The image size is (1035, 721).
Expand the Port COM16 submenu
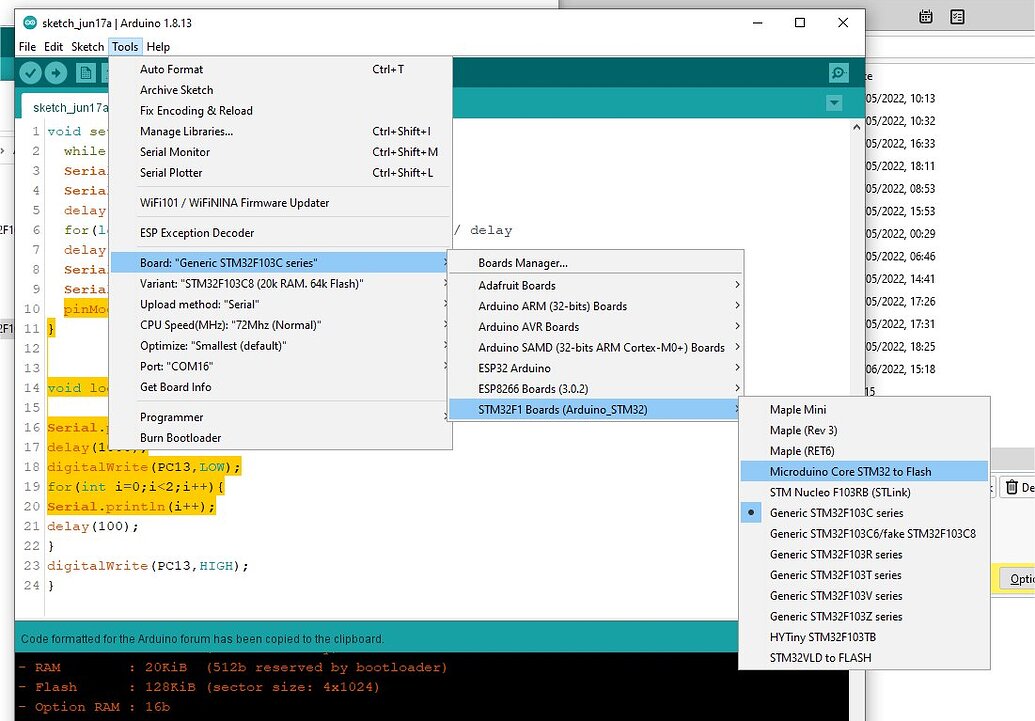tap(250, 367)
